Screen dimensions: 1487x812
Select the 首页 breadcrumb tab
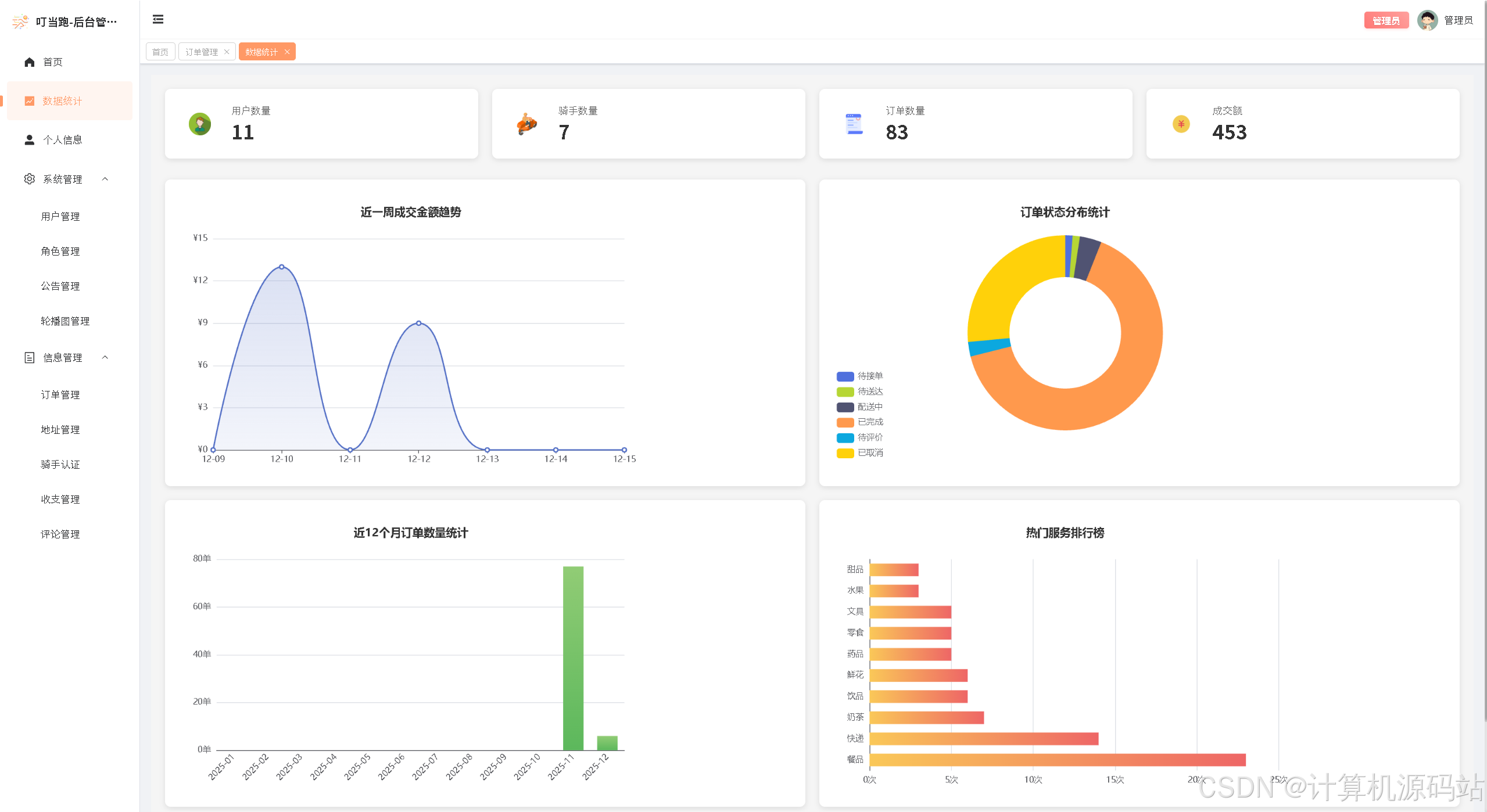click(160, 51)
